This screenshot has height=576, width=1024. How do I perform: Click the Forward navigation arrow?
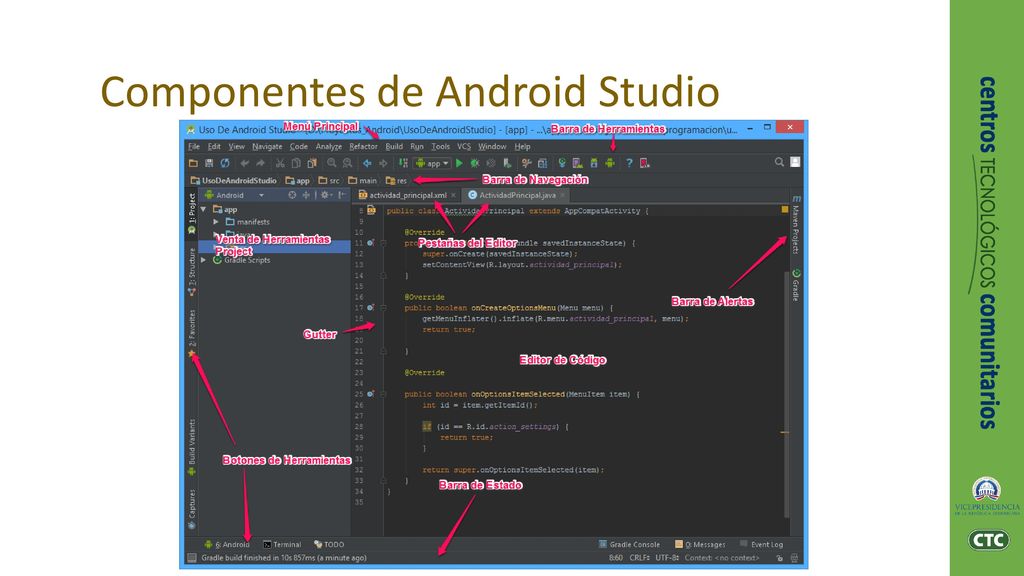[383, 163]
